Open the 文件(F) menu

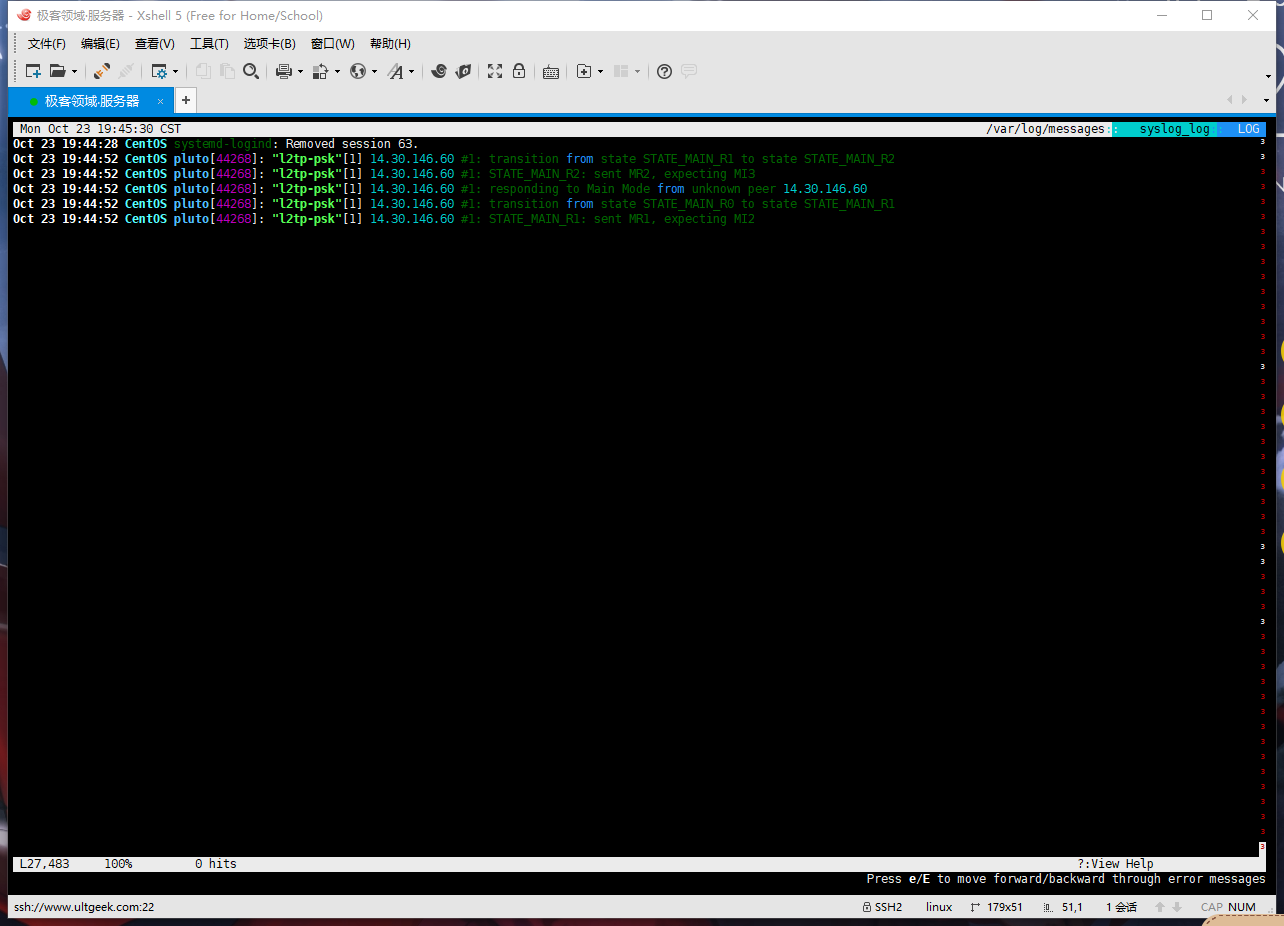(47, 44)
